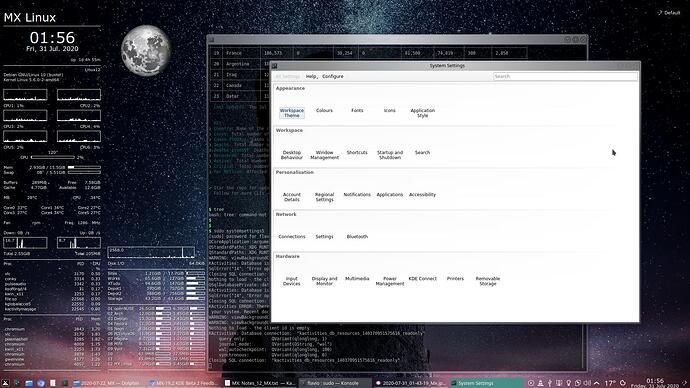690x388 pixels.
Task: Open the Bluetooth settings module
Action: point(357,237)
